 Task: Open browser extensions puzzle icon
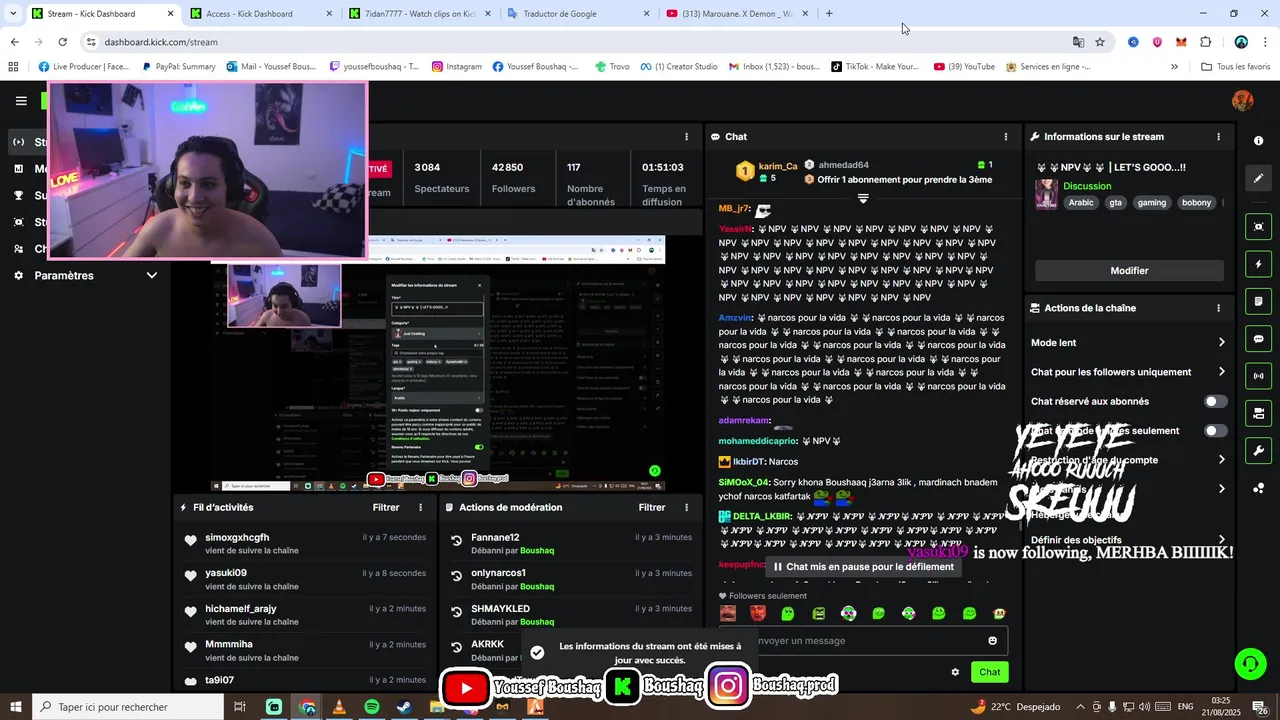(1205, 42)
